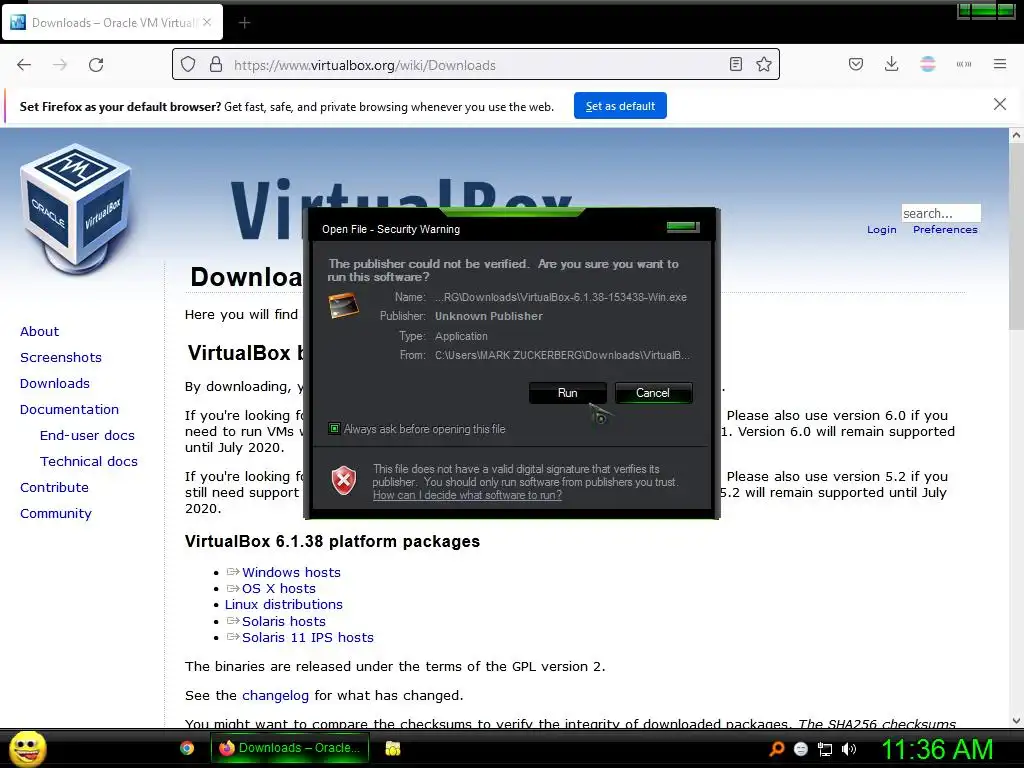Screen dimensions: 1024x768
Task: Click the Unknown Publisher text in dialog
Action: pyautogui.click(x=488, y=316)
